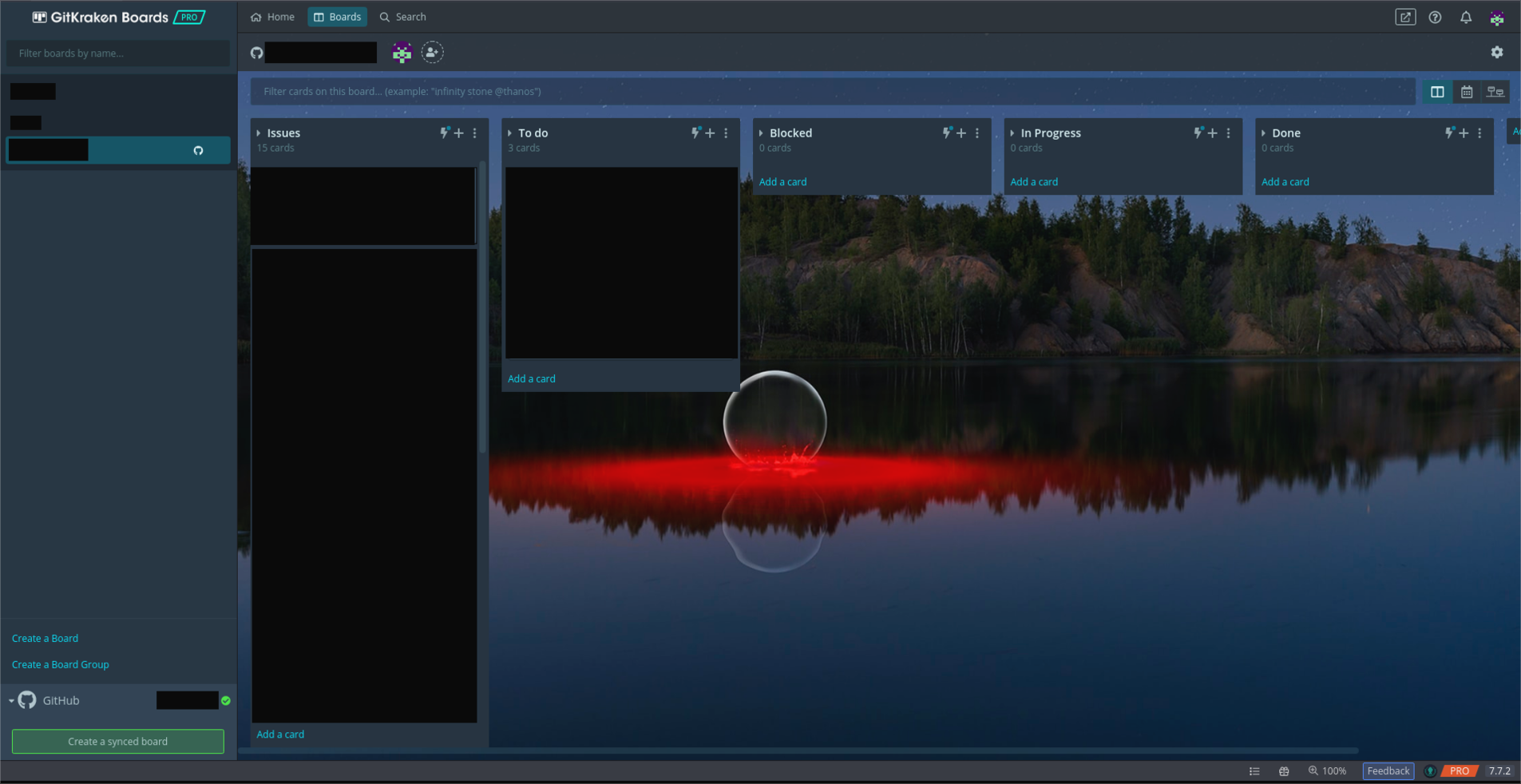Open Issues column options menu
Viewport: 1521px width, 784px height.
(x=475, y=133)
